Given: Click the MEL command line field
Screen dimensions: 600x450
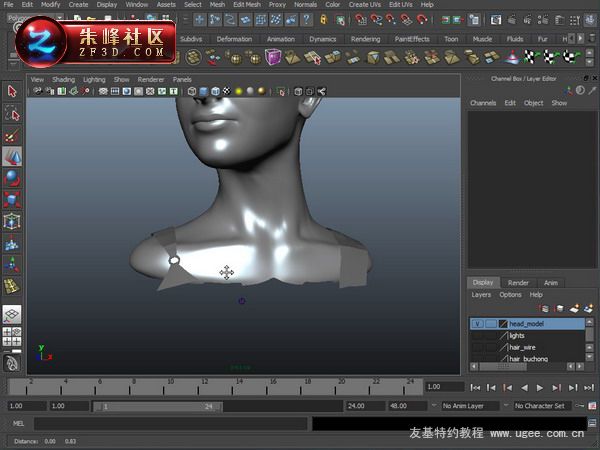Looking at the screenshot, I should coord(170,423).
